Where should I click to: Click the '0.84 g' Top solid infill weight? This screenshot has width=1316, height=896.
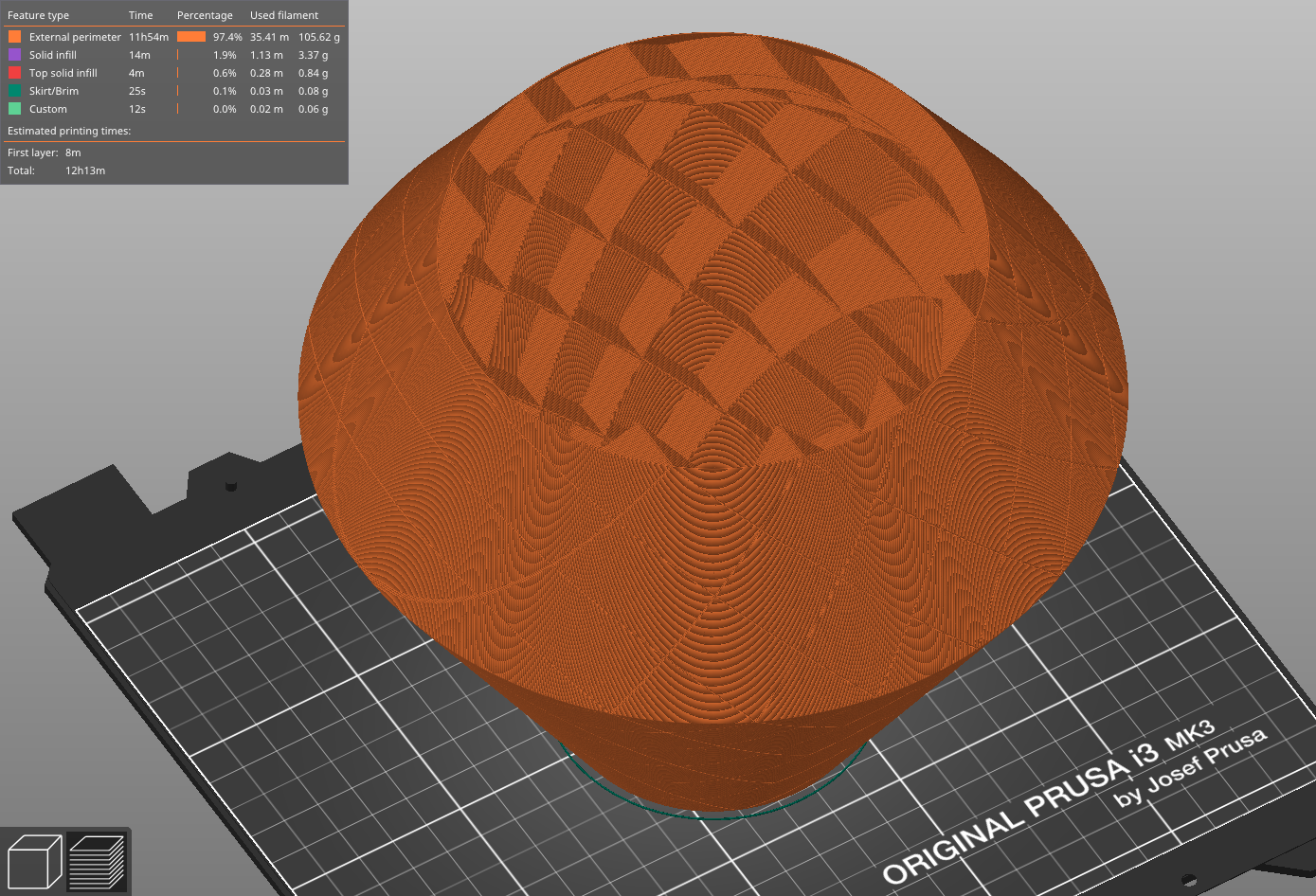coord(314,73)
